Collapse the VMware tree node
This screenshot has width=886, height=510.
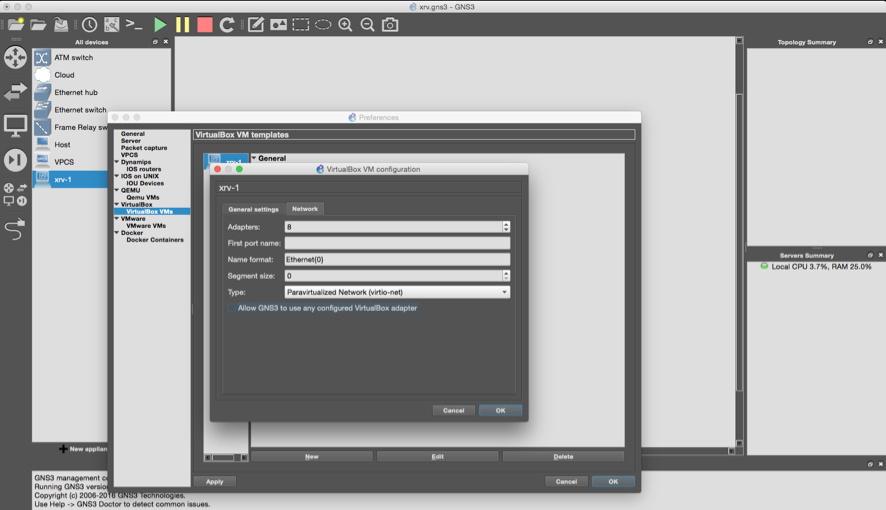click(117, 218)
